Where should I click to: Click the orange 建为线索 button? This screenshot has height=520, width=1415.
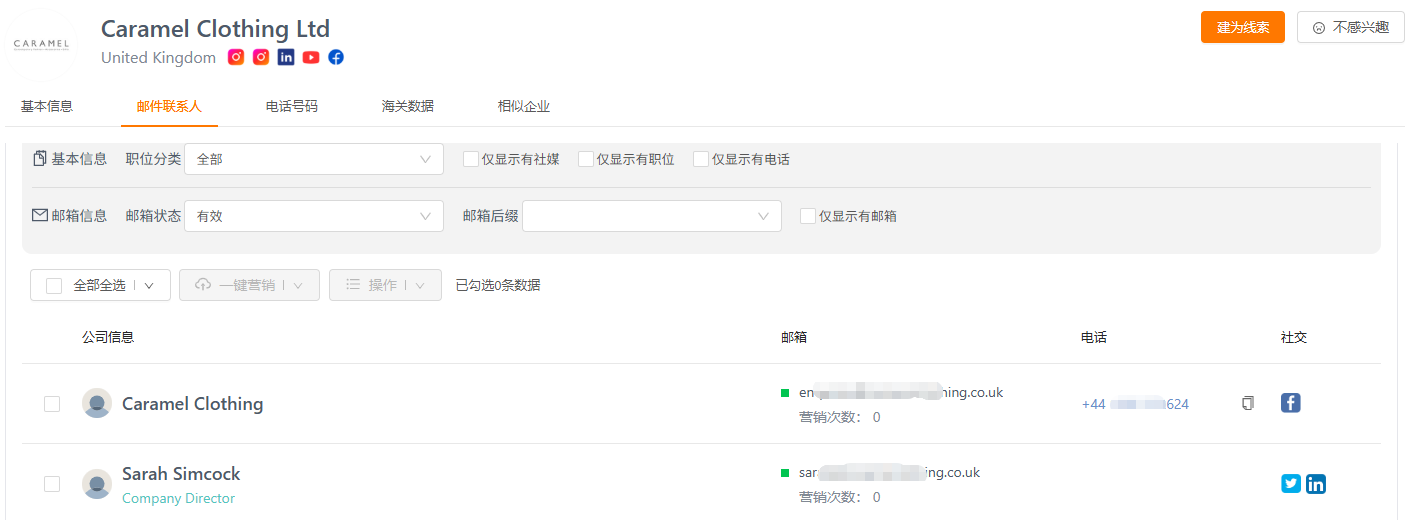click(x=1243, y=27)
